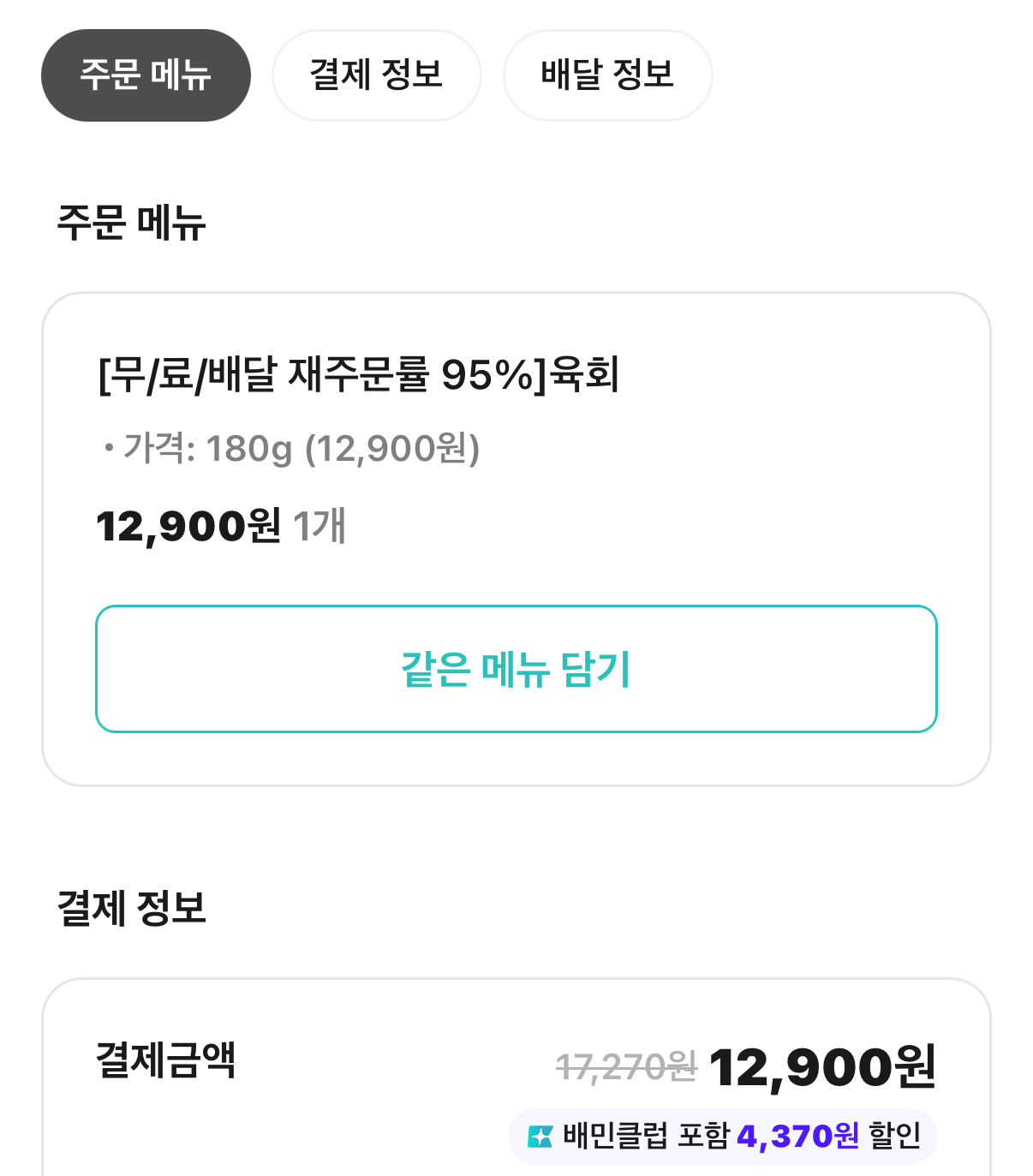Viewport: 1033px width, 1176px height.
Task: Click the bold 12,900원 menu item price
Action: [x=188, y=526]
